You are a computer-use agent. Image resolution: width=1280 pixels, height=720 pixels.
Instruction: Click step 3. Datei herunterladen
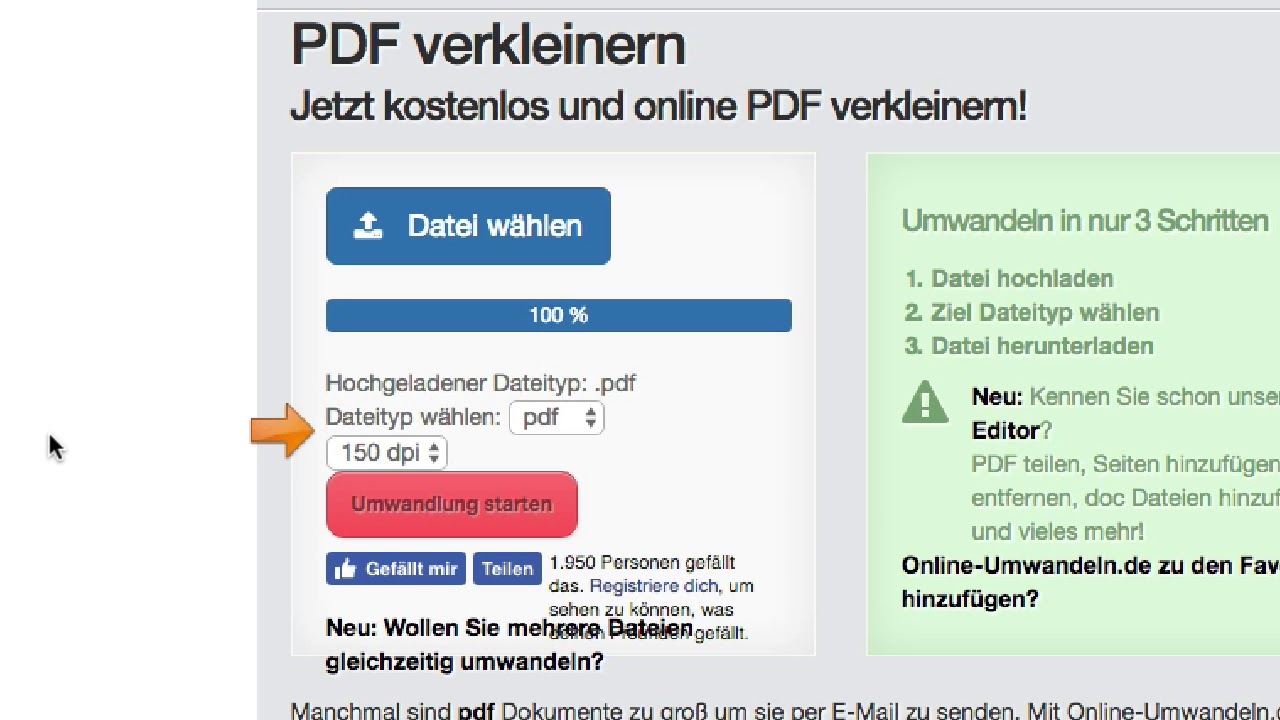pyautogui.click(x=1029, y=346)
